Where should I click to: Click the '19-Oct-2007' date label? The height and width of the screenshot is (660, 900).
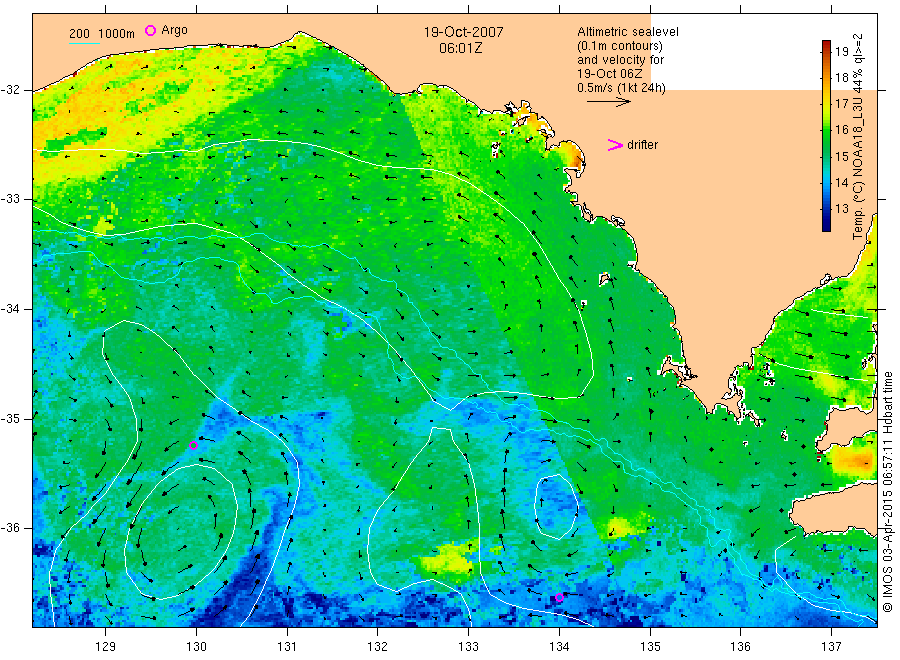[463, 32]
